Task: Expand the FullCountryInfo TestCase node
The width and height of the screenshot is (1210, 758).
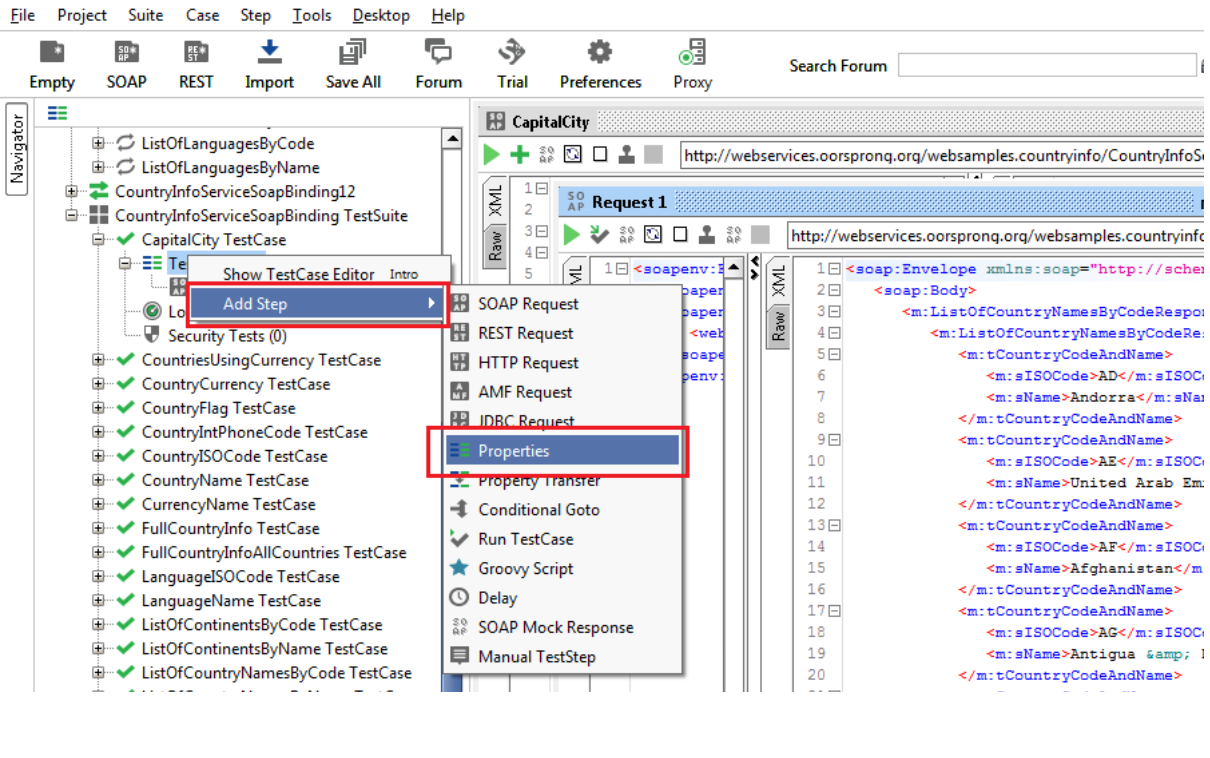Action: point(96,528)
